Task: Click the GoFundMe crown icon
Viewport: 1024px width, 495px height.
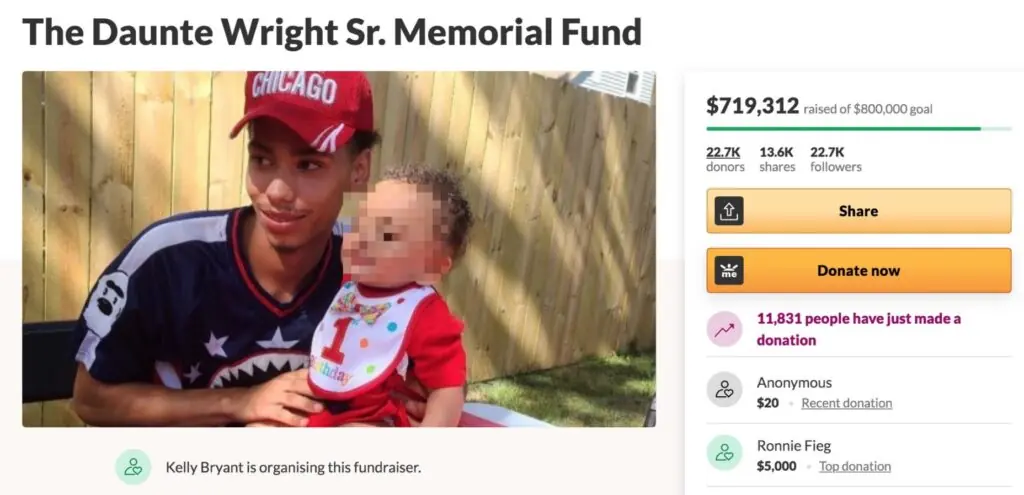Action: (728, 270)
